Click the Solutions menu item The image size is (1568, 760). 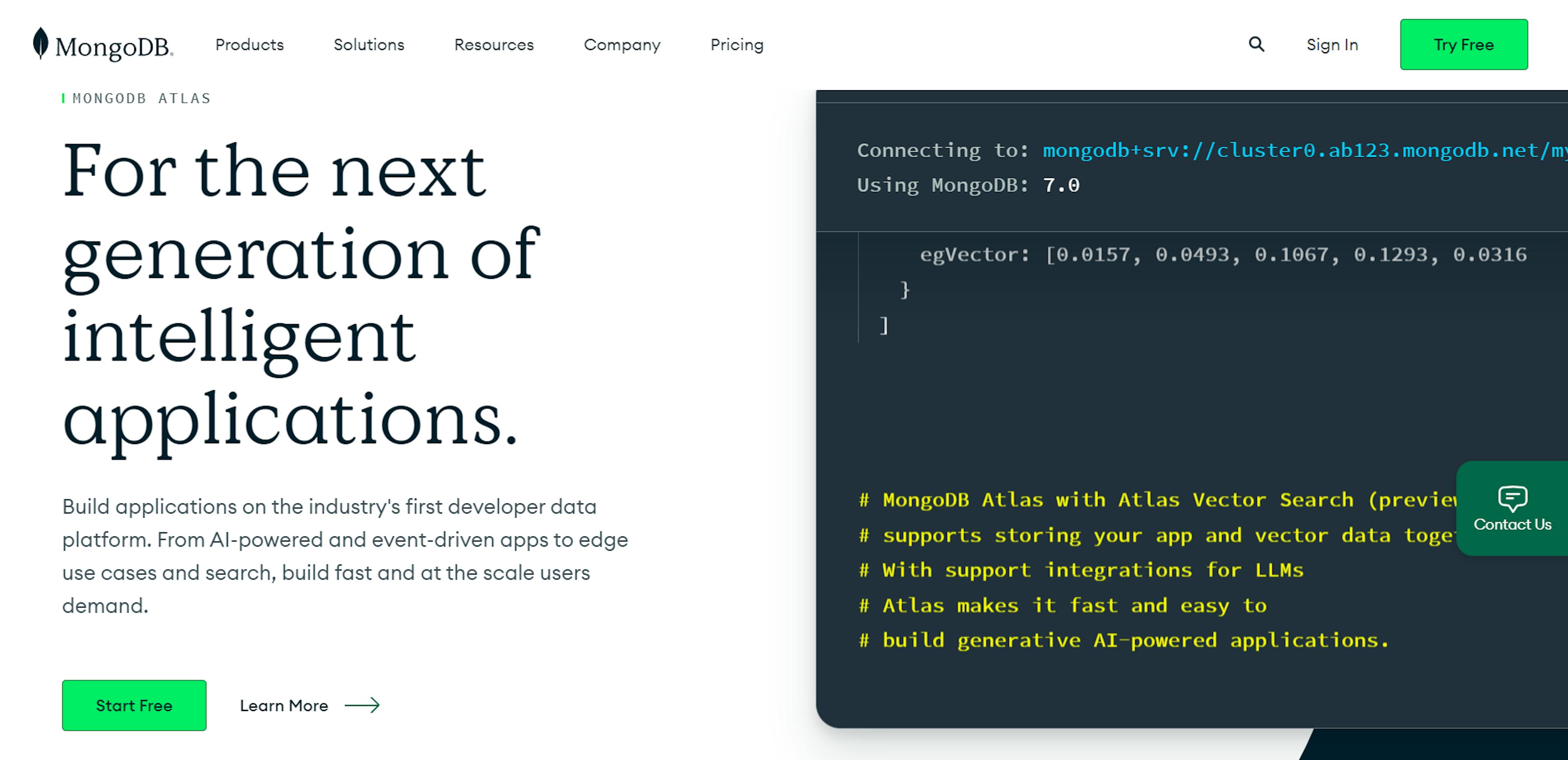tap(370, 45)
